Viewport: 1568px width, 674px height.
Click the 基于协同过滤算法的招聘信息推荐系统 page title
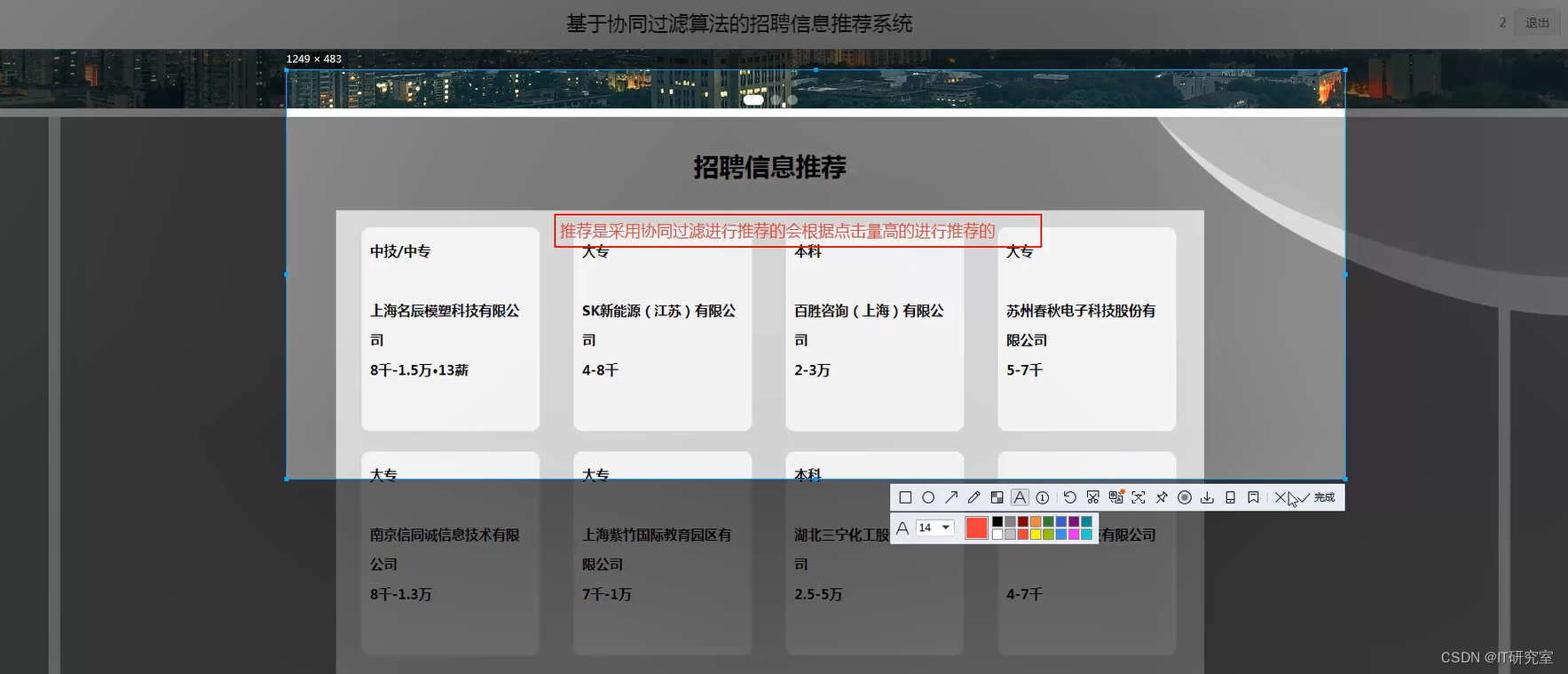(x=739, y=24)
